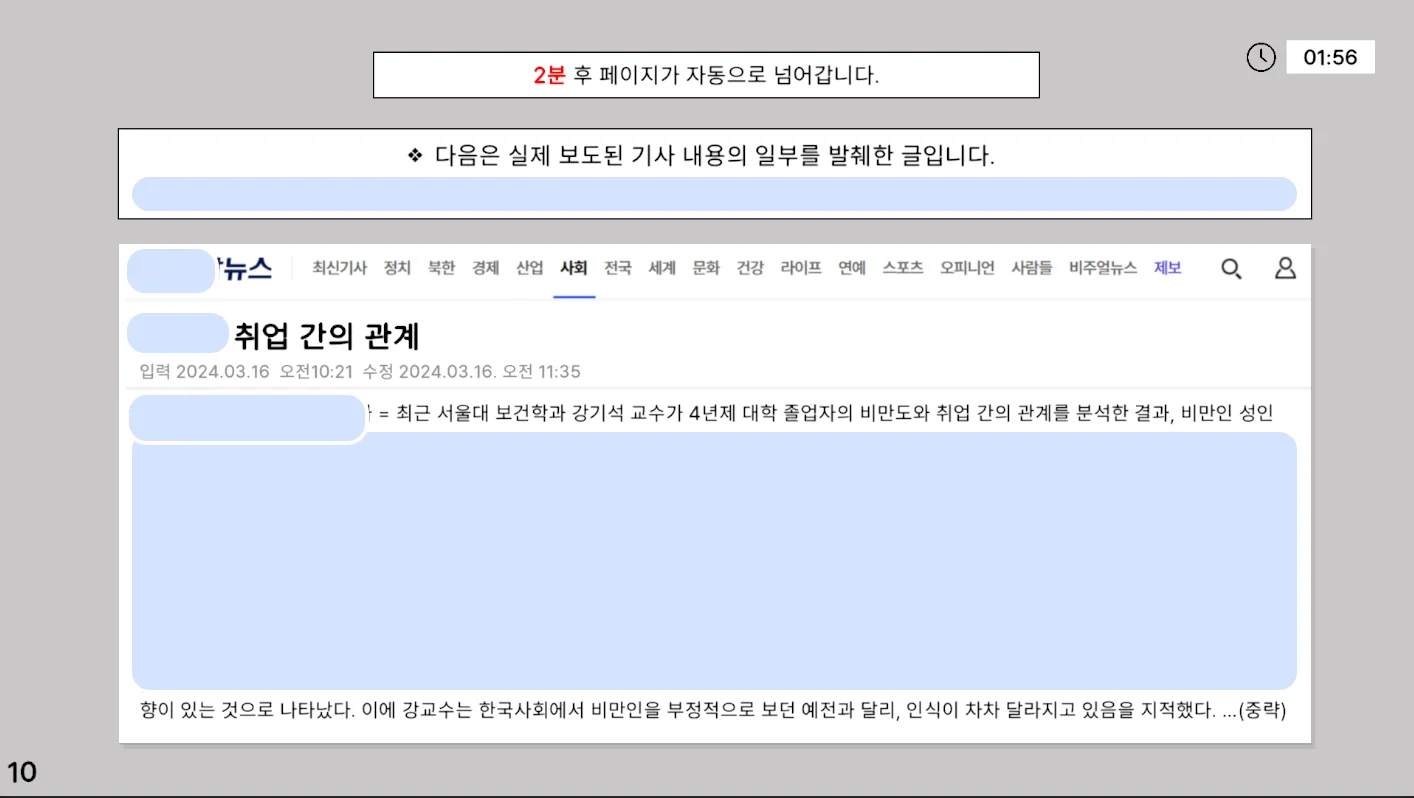Image resolution: width=1414 pixels, height=798 pixels.
Task: Open the 라이프 section
Action: point(801,268)
